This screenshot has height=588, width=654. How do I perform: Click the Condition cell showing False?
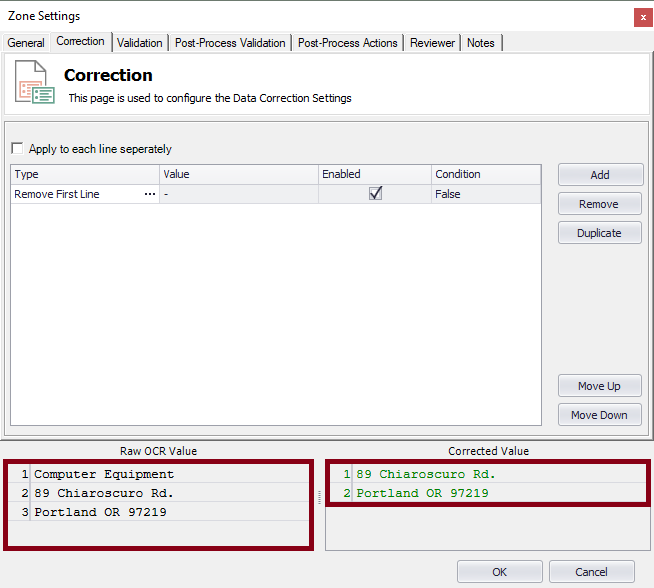pos(486,194)
